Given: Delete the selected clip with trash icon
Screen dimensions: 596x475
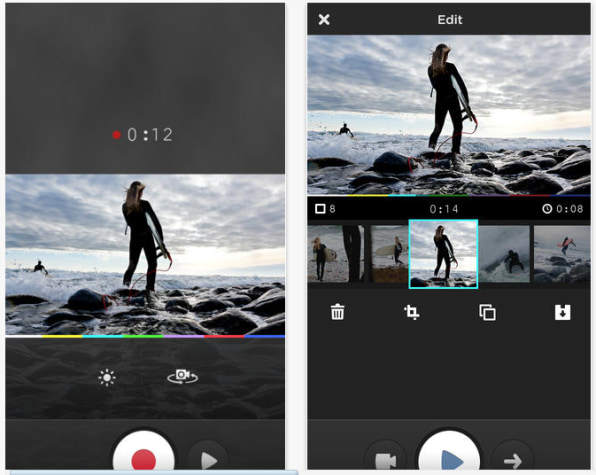Looking at the screenshot, I should [x=337, y=312].
